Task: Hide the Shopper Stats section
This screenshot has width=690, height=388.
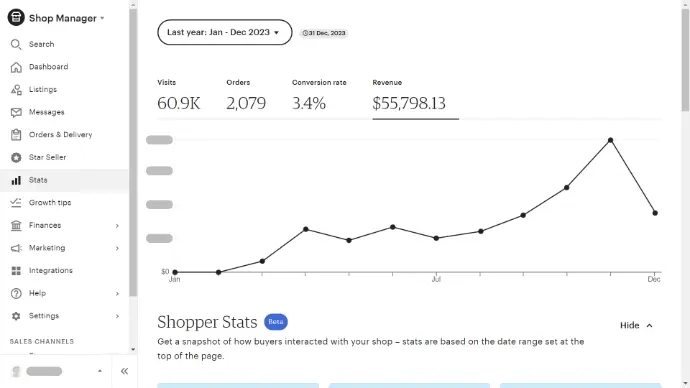Action: (x=636, y=326)
